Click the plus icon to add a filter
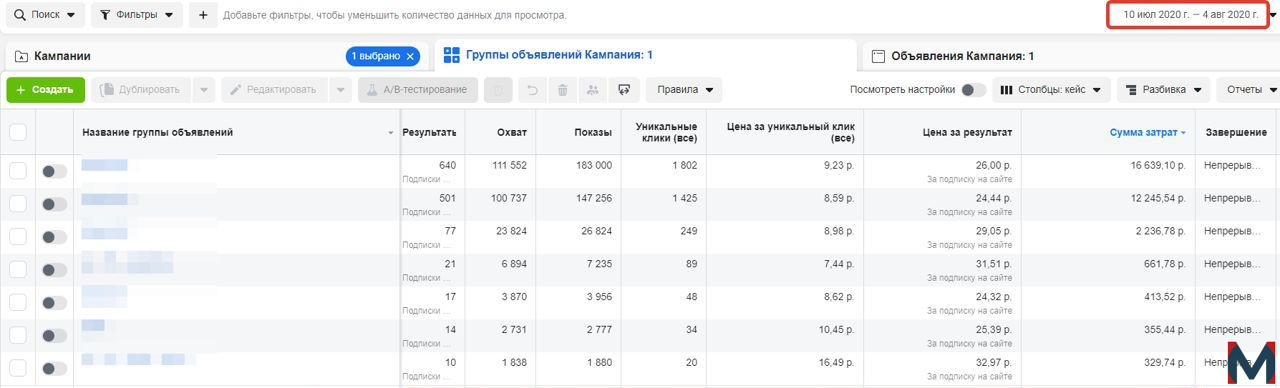1280x388 pixels. [x=203, y=15]
